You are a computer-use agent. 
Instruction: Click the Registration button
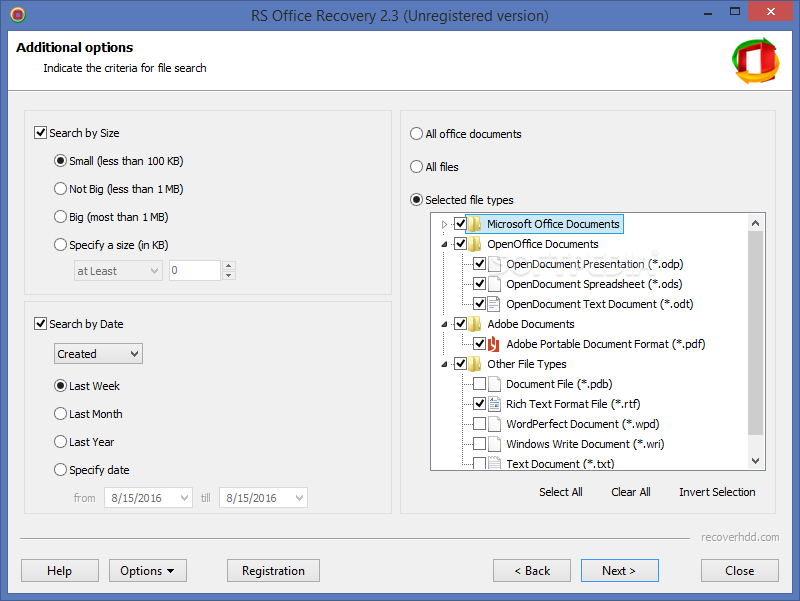pyautogui.click(x=273, y=570)
